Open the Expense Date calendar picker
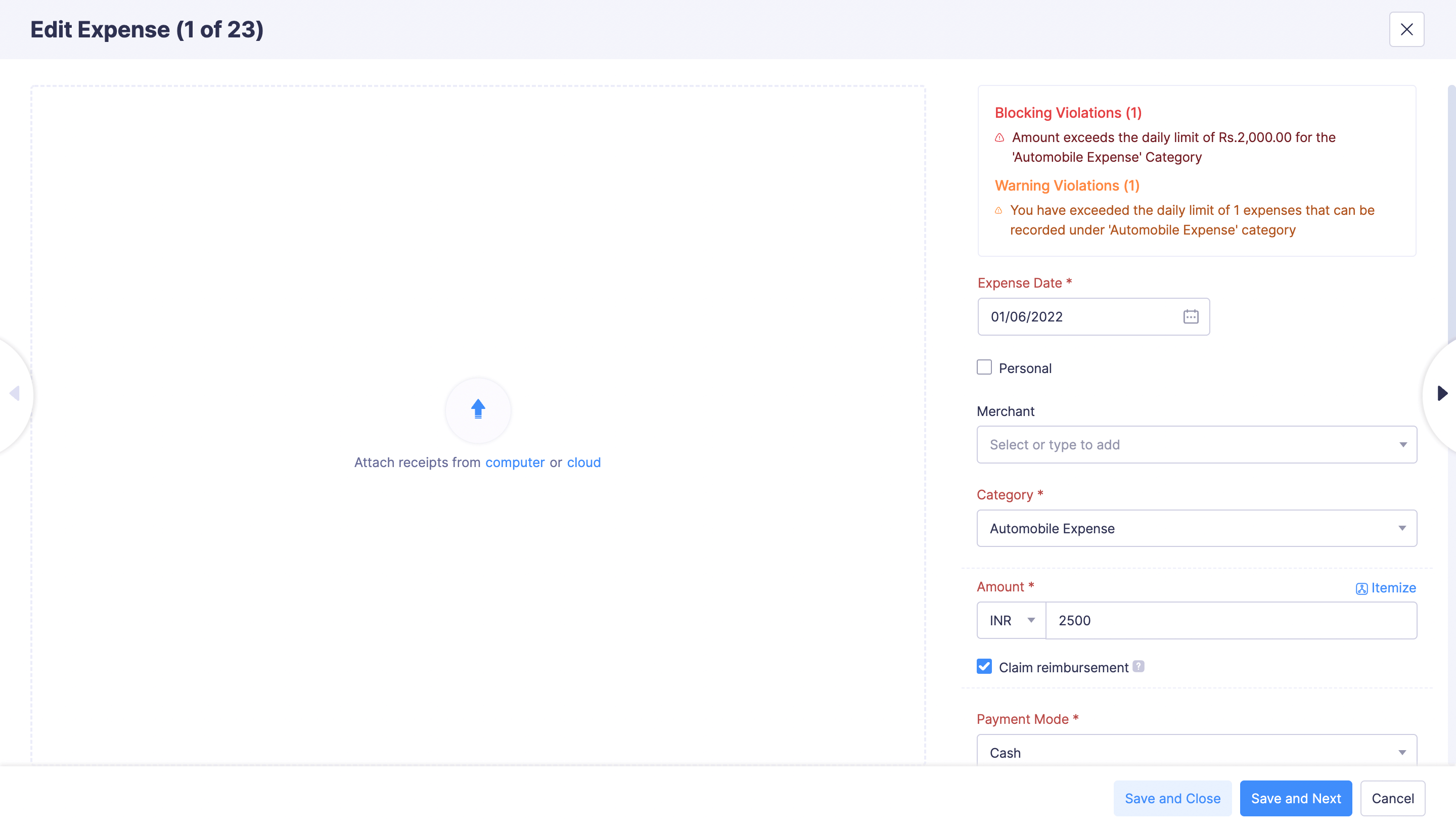This screenshot has width=1456, height=830. coord(1191,316)
